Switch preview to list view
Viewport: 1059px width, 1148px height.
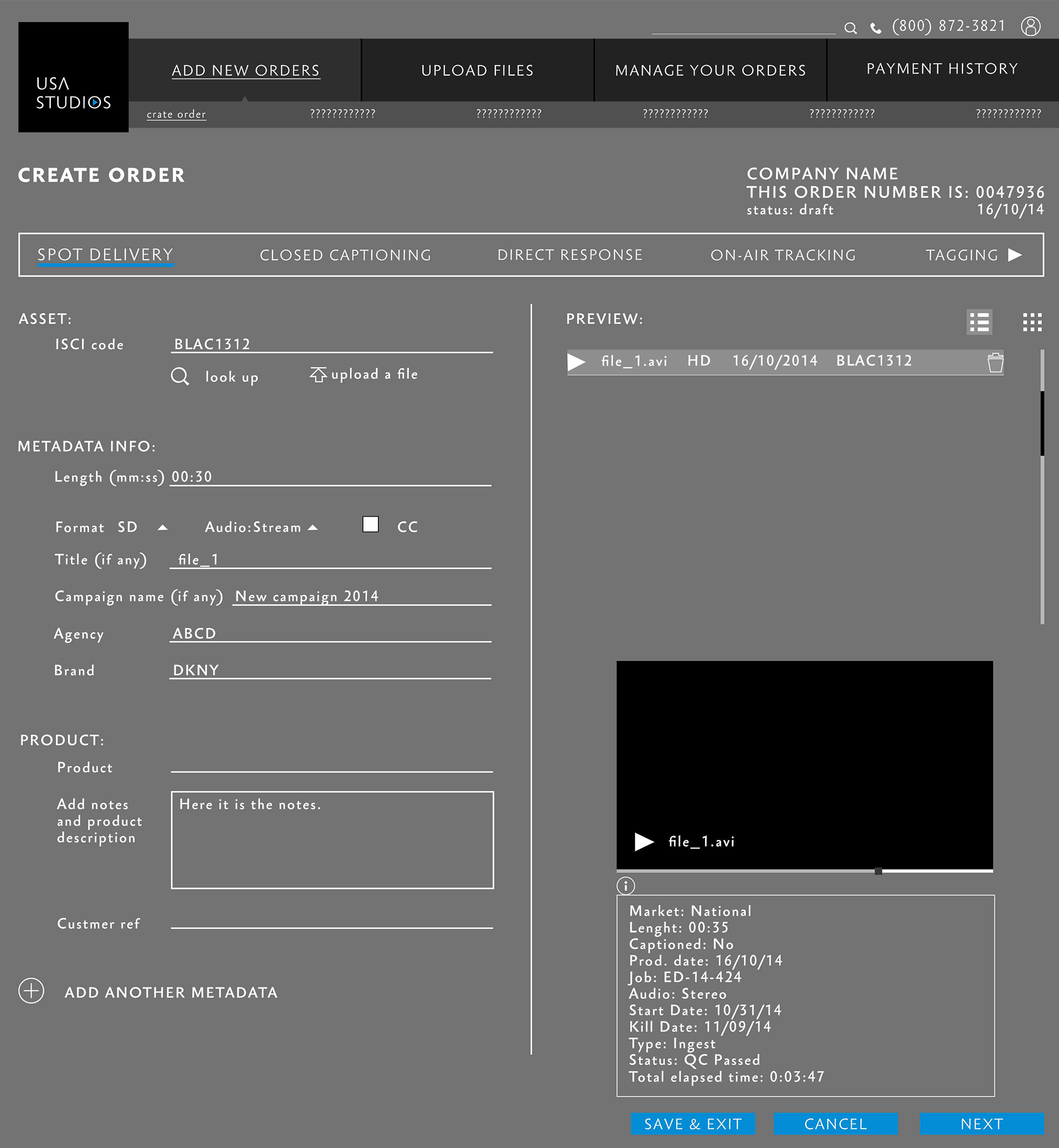pos(979,322)
